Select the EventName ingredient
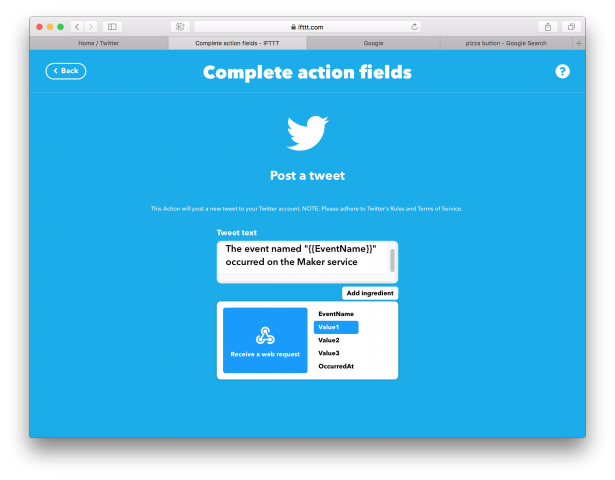The width and height of the screenshot is (615, 480). pos(336,314)
